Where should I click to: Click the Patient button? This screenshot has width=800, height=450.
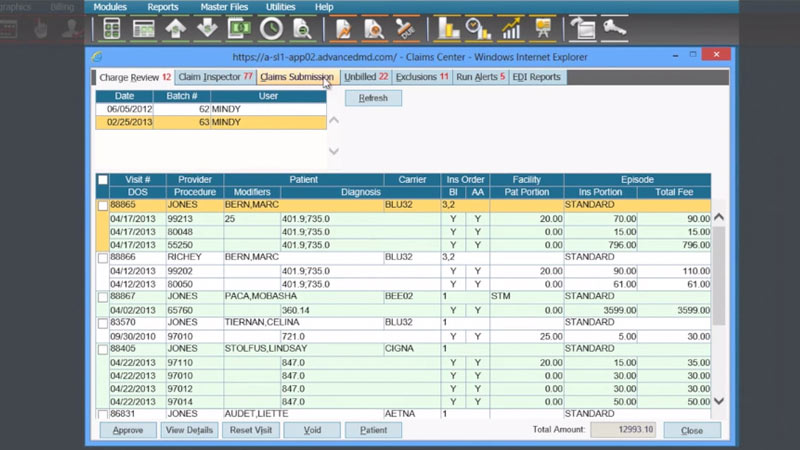click(x=373, y=430)
